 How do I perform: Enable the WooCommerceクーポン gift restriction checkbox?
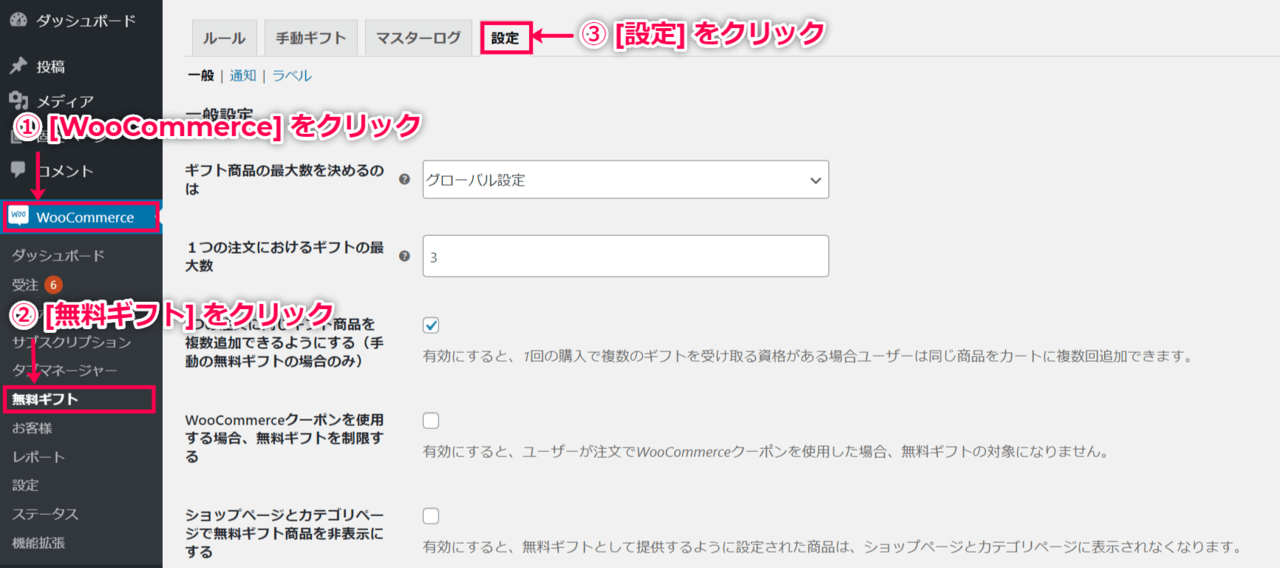431,420
